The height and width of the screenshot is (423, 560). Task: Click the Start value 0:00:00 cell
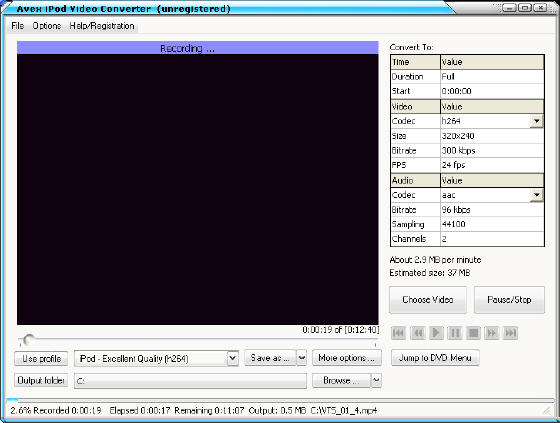point(492,91)
